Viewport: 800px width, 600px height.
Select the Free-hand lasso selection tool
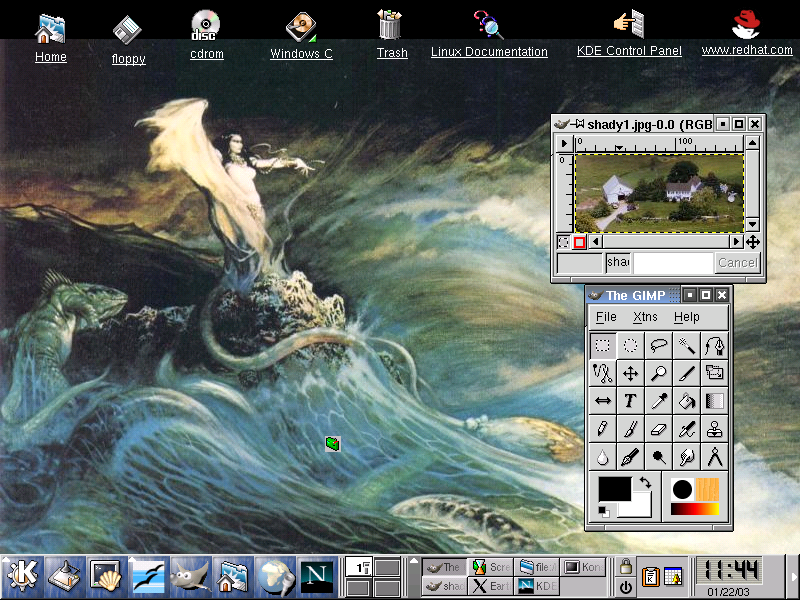tap(659, 345)
